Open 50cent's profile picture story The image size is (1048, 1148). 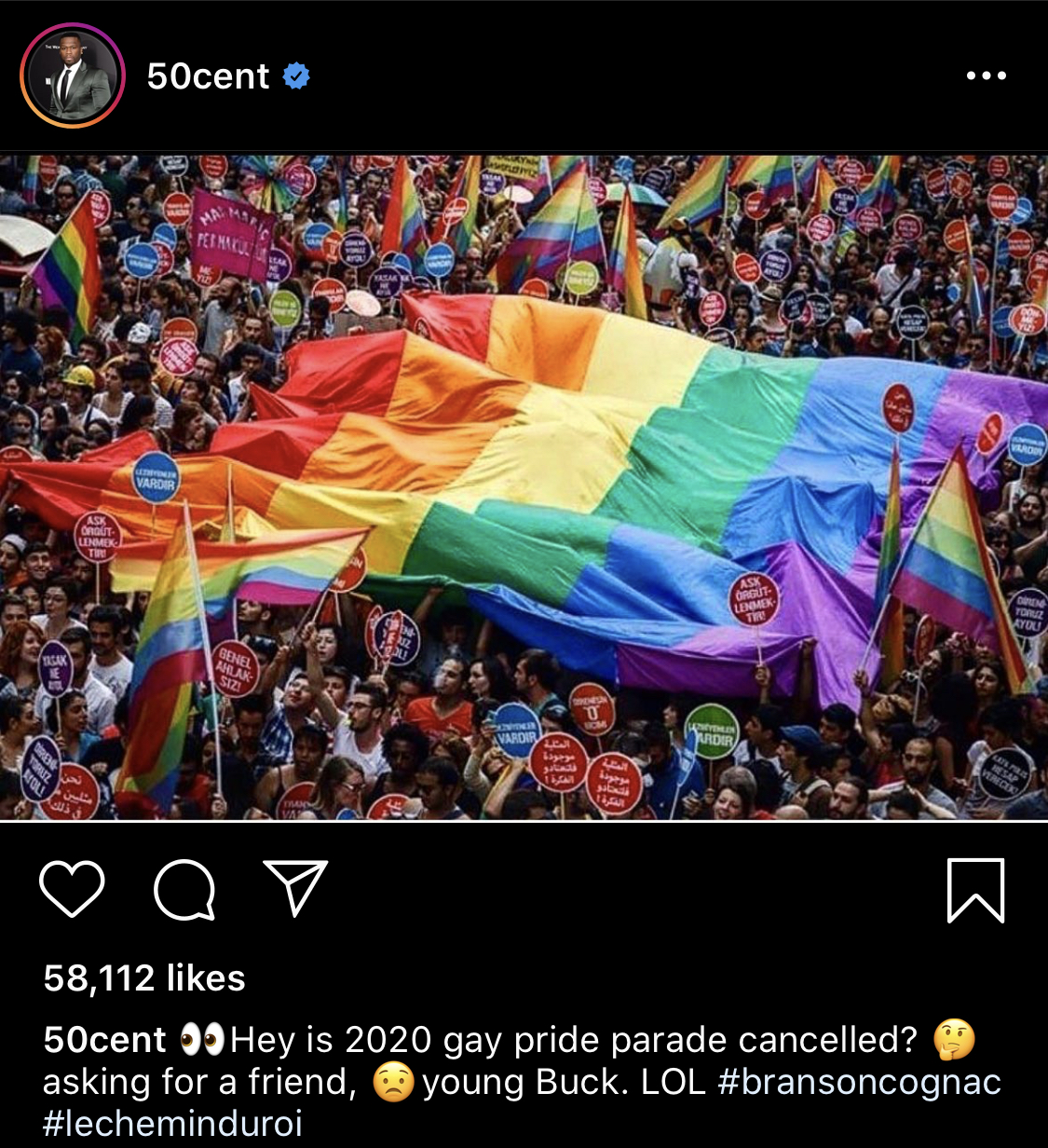(73, 75)
